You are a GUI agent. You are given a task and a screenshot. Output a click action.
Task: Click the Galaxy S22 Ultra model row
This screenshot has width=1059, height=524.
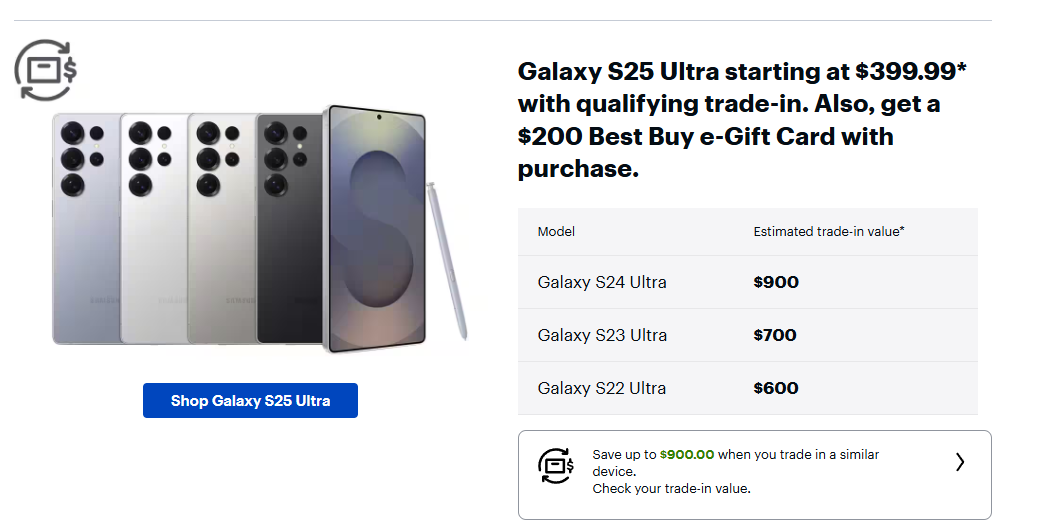point(602,388)
